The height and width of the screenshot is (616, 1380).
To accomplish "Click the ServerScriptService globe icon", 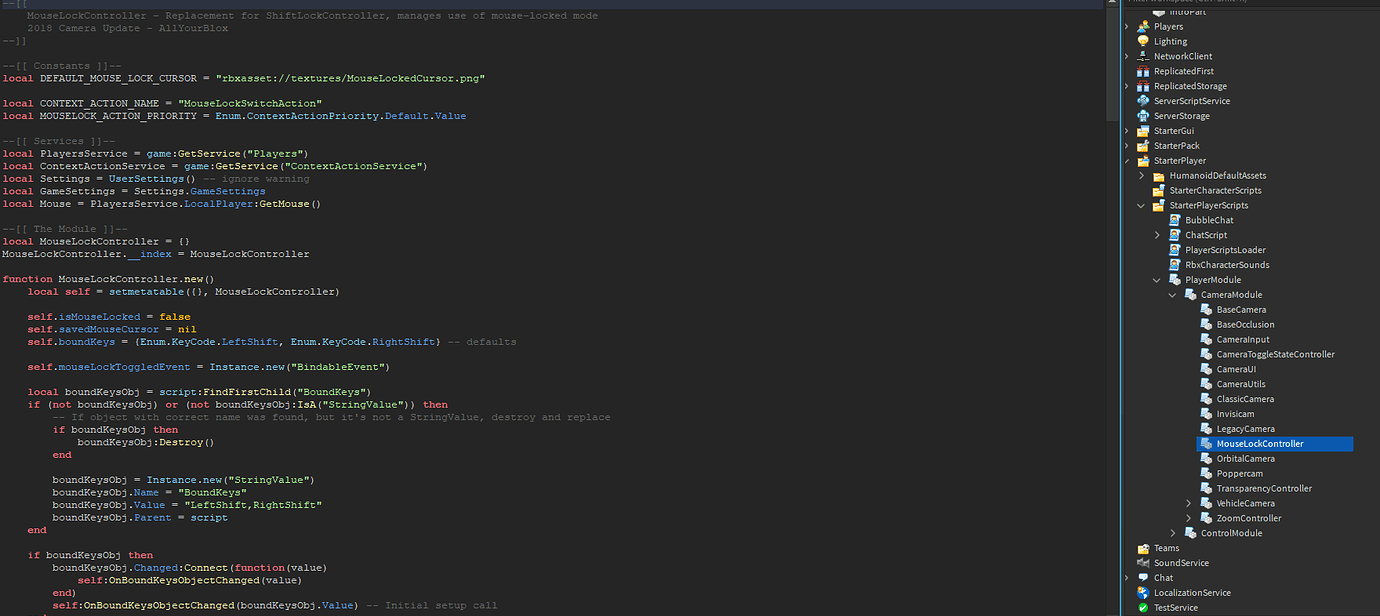I will [x=1143, y=100].
